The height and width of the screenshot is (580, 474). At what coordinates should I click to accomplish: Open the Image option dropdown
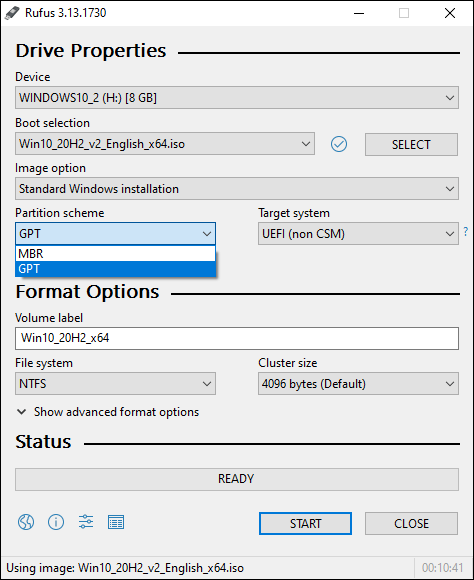pos(237,189)
